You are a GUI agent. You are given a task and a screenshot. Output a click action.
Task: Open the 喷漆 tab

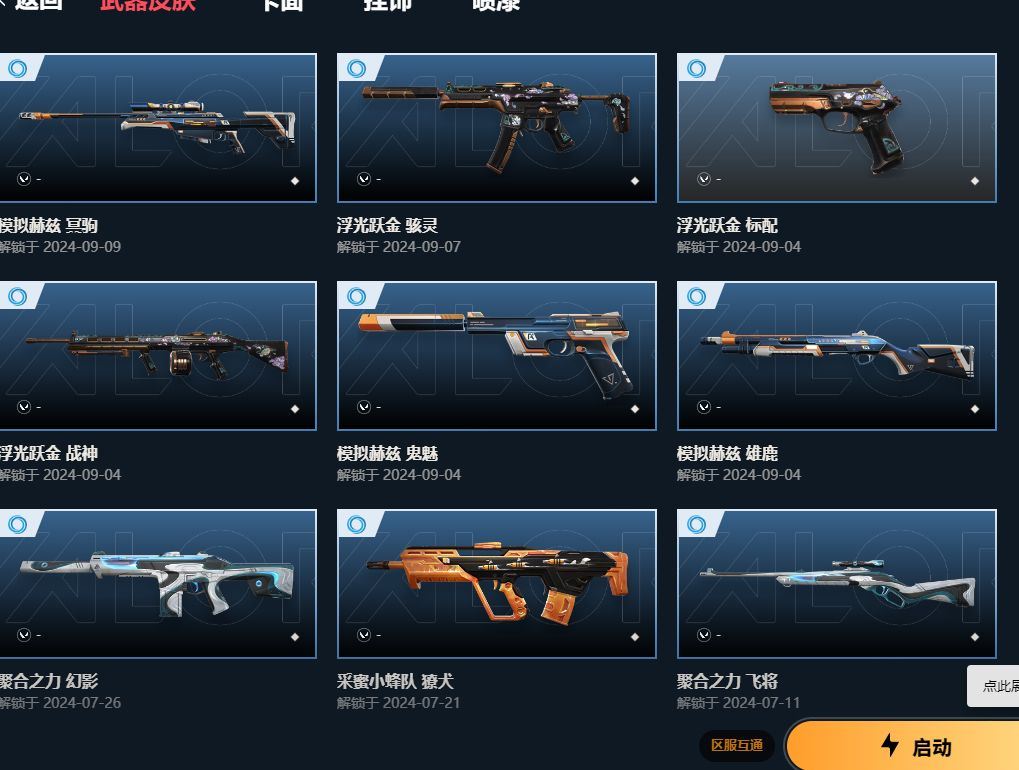pos(496,5)
